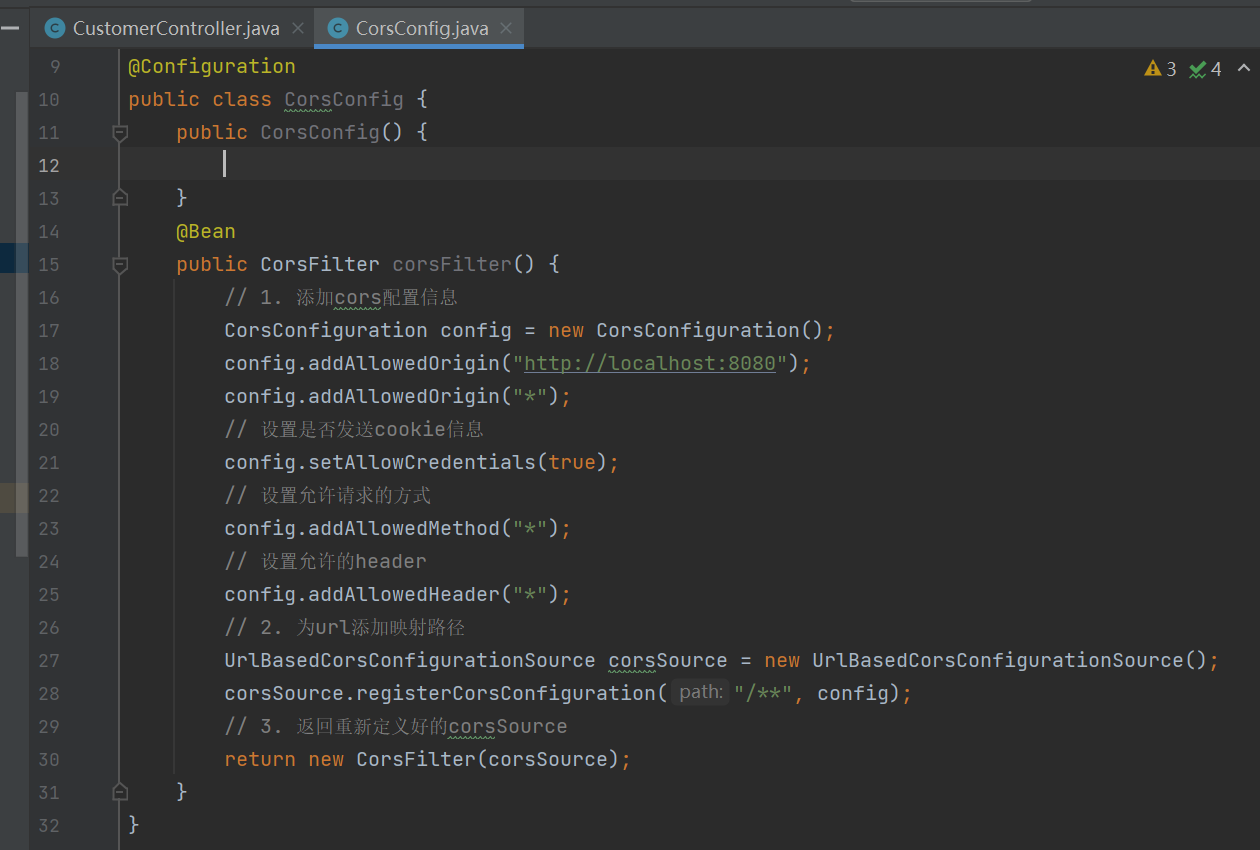Click the CorsConfig.java class icon

point(338,29)
